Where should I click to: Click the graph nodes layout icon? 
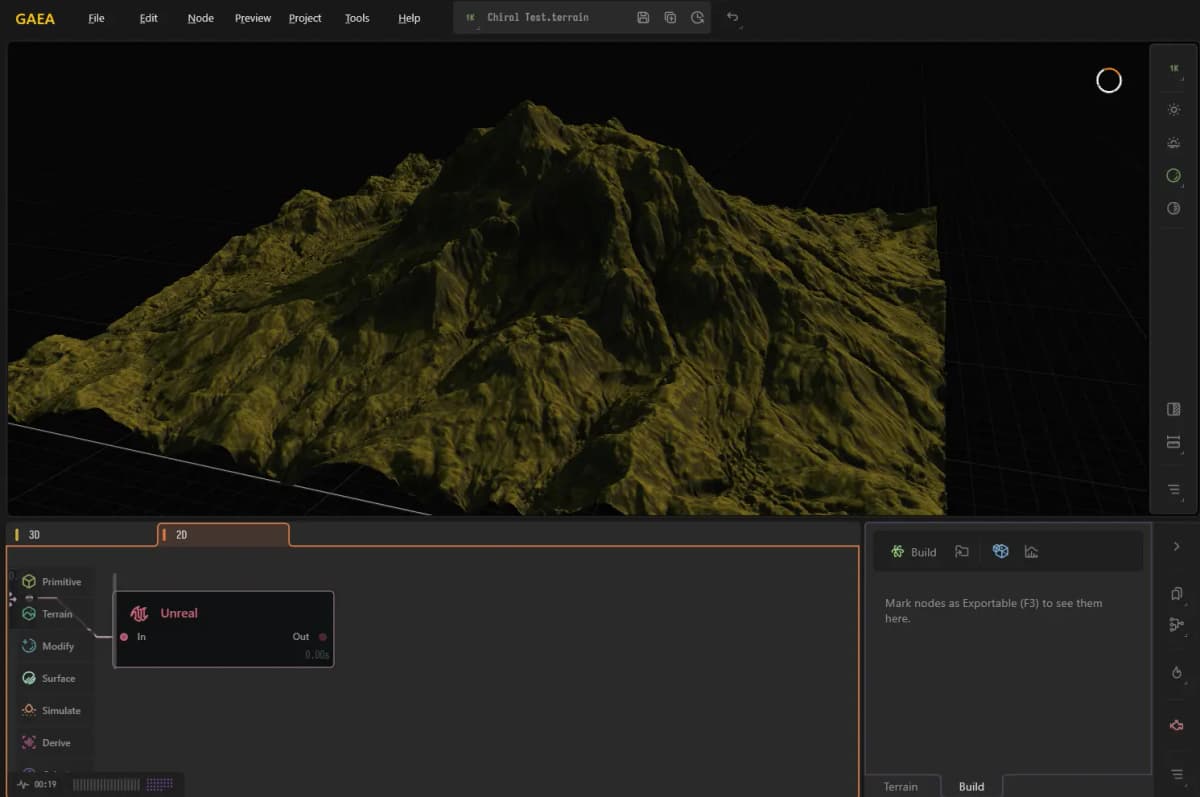coord(1176,625)
